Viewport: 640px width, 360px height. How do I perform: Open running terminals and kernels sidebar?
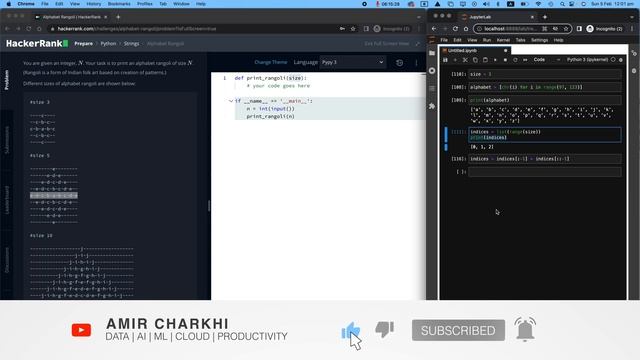pos(432,71)
